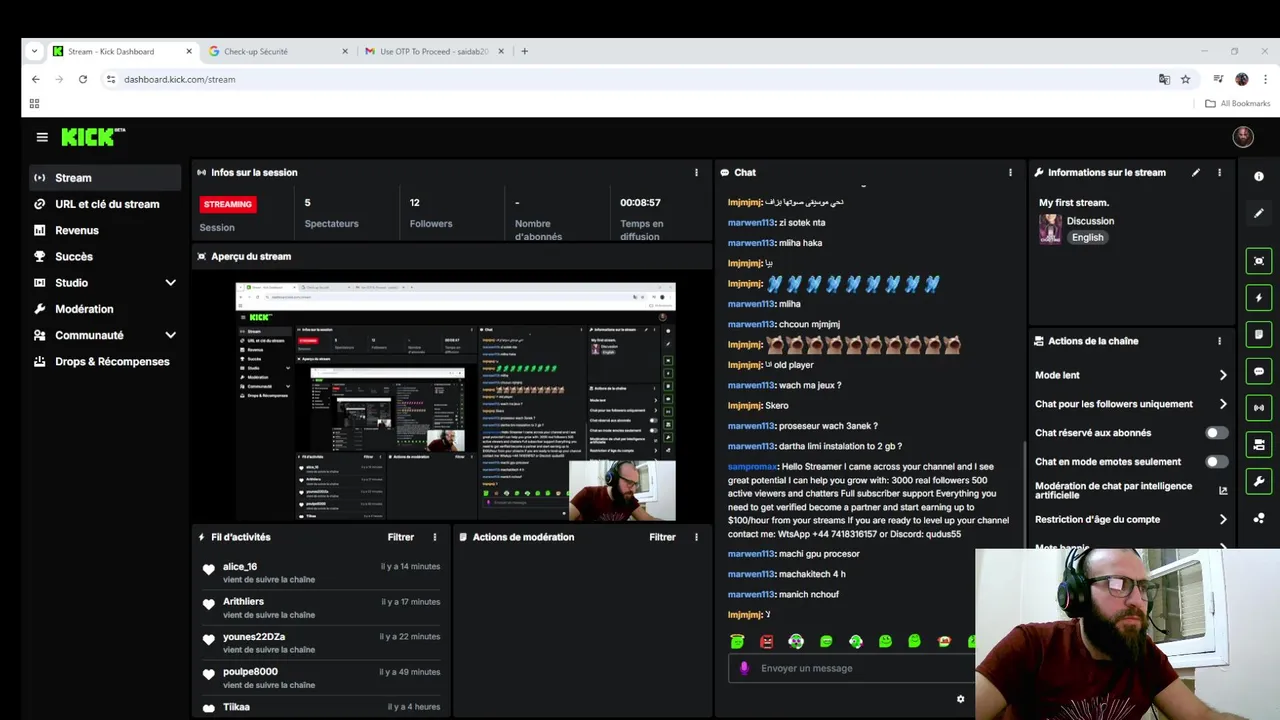Click the purple microphone icon in the message box

(x=743, y=668)
